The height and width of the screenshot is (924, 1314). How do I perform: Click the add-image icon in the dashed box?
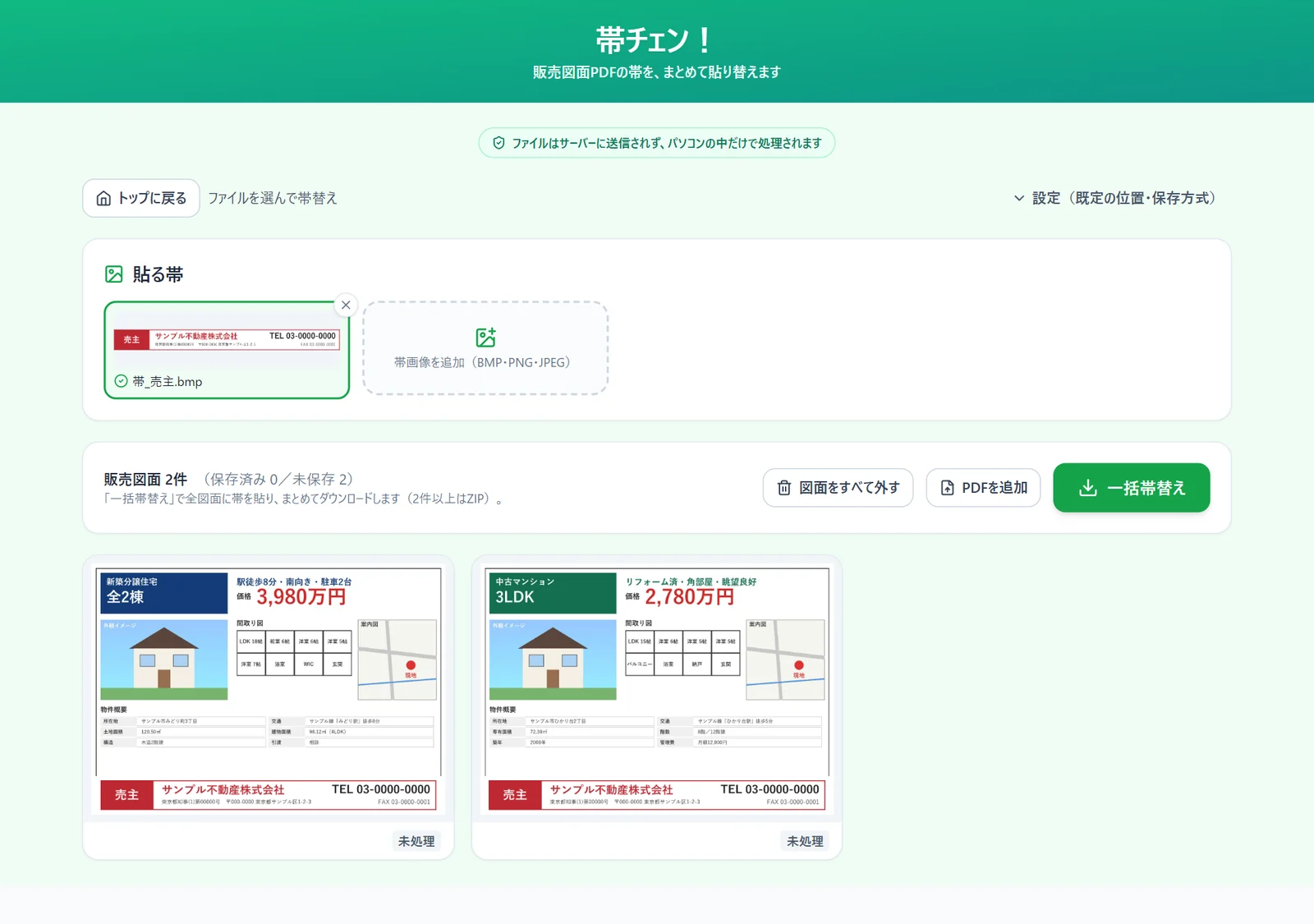coord(485,338)
